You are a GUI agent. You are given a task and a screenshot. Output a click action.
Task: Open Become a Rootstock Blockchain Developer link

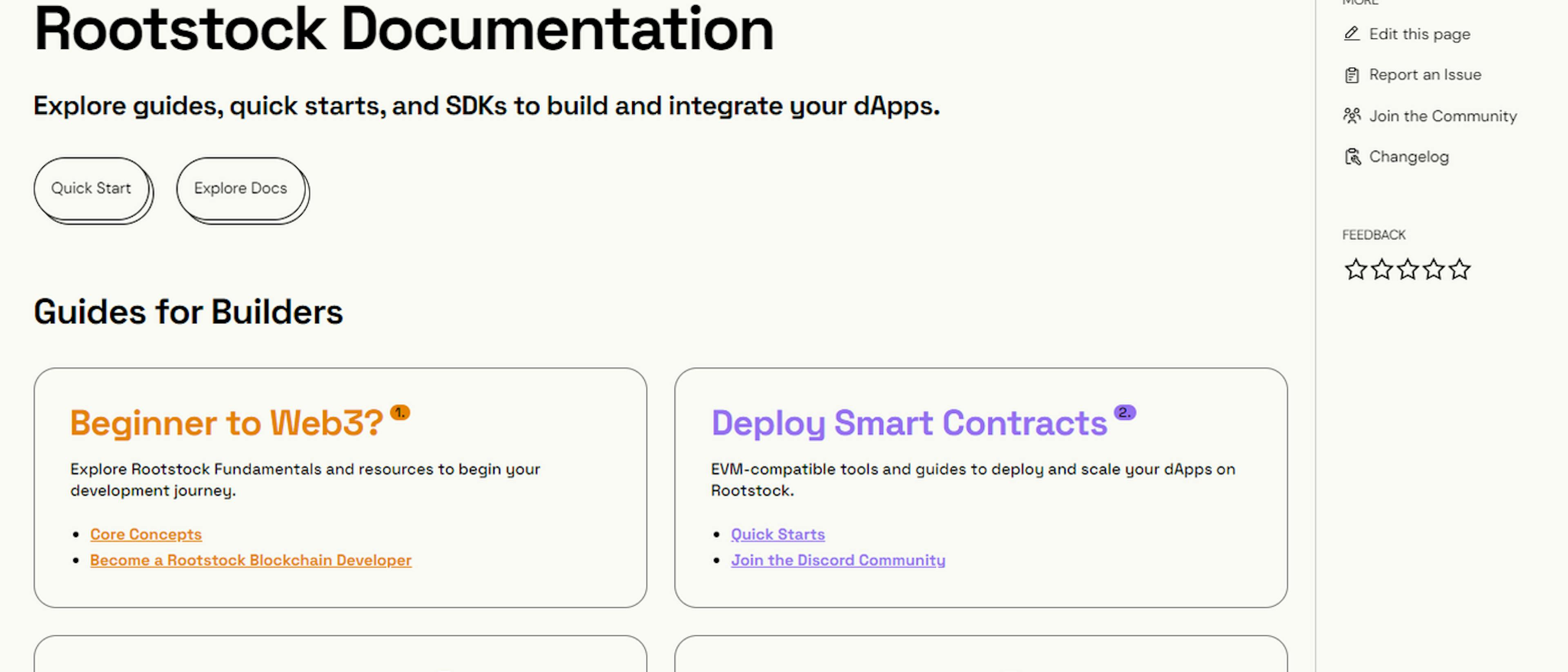click(x=251, y=560)
